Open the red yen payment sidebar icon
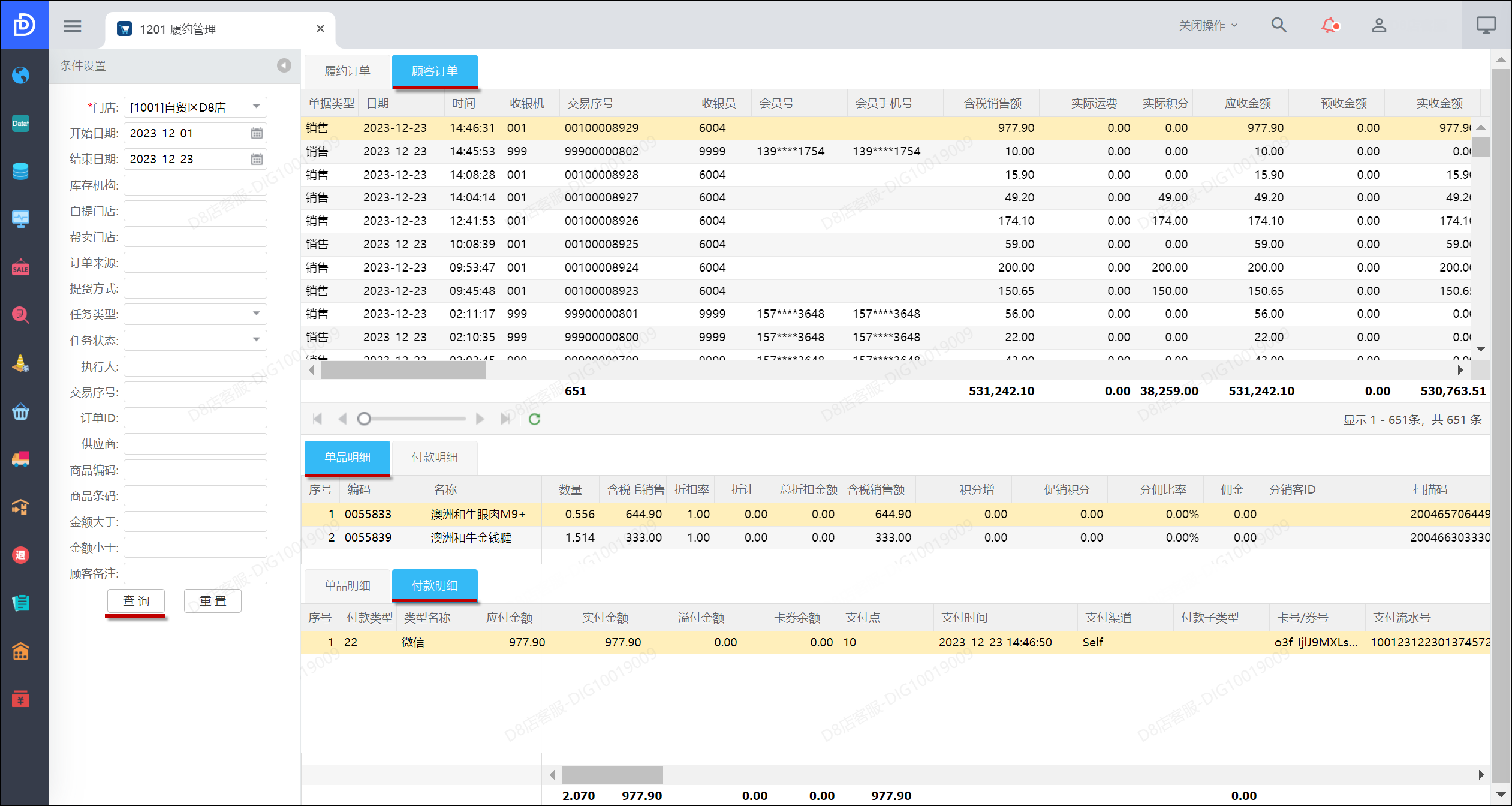 pos(21,699)
